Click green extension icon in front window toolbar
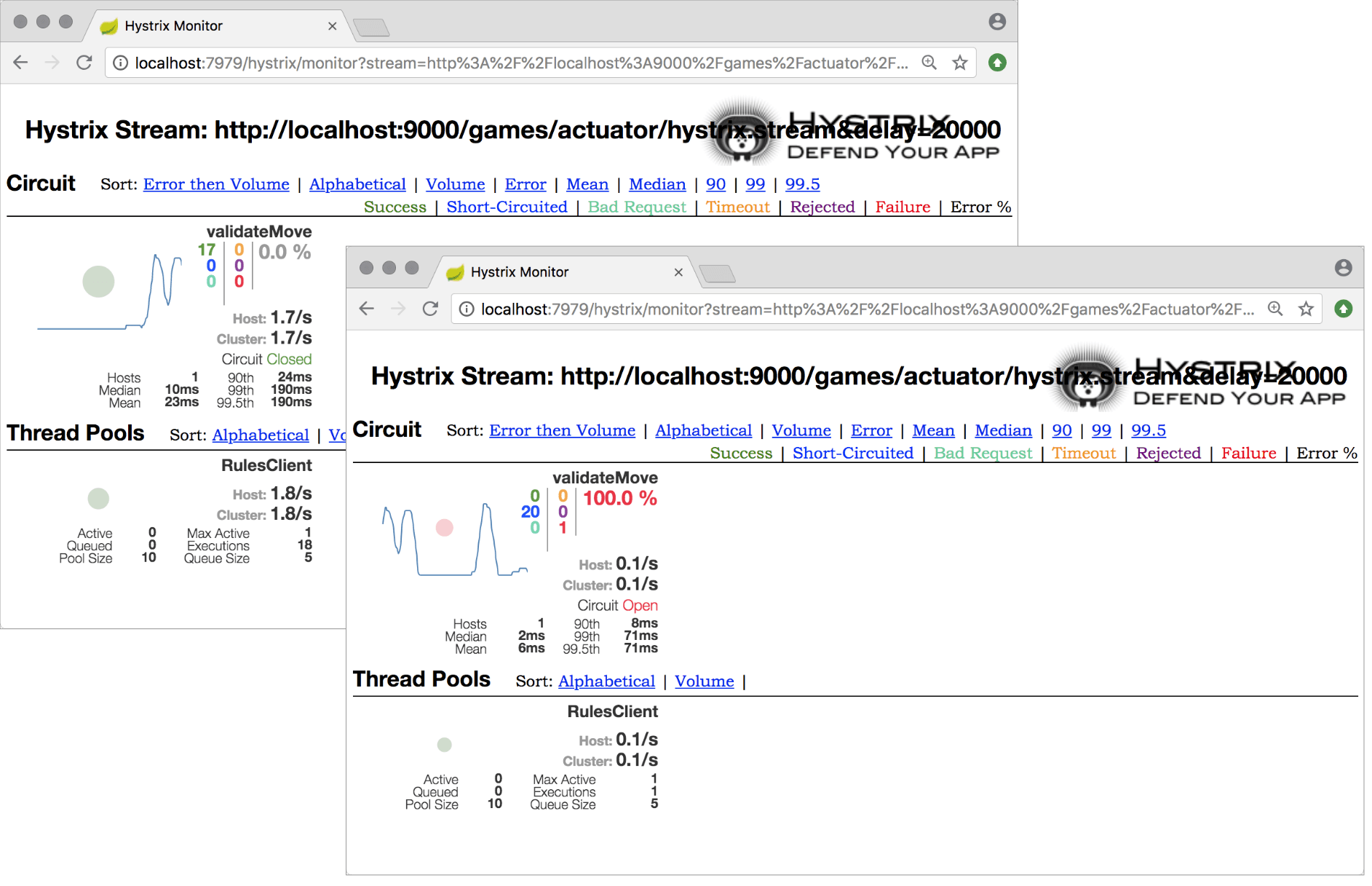Viewport: 1372px width, 886px height. (x=1344, y=309)
